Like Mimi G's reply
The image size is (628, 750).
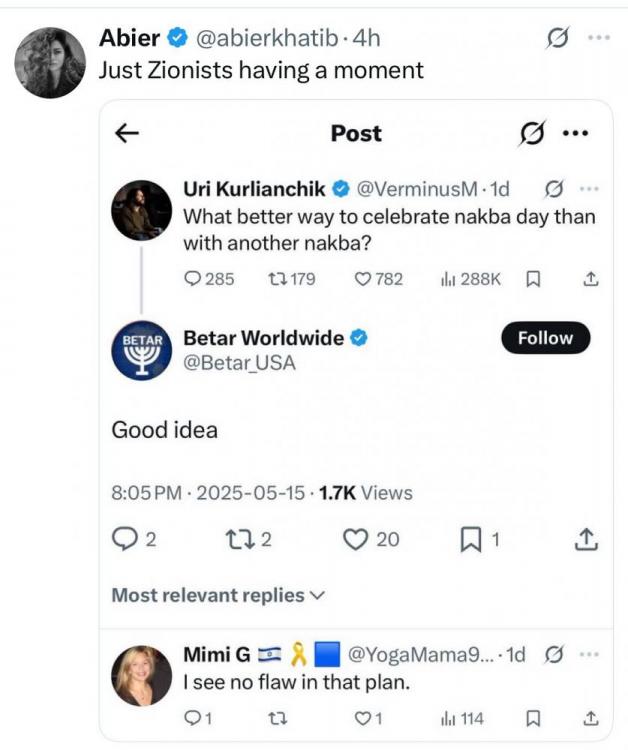pos(364,717)
